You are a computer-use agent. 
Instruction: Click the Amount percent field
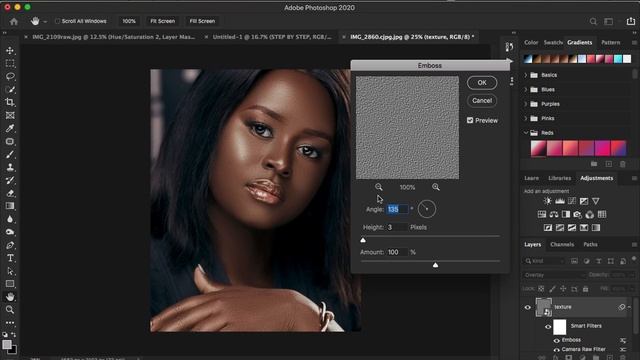397,252
